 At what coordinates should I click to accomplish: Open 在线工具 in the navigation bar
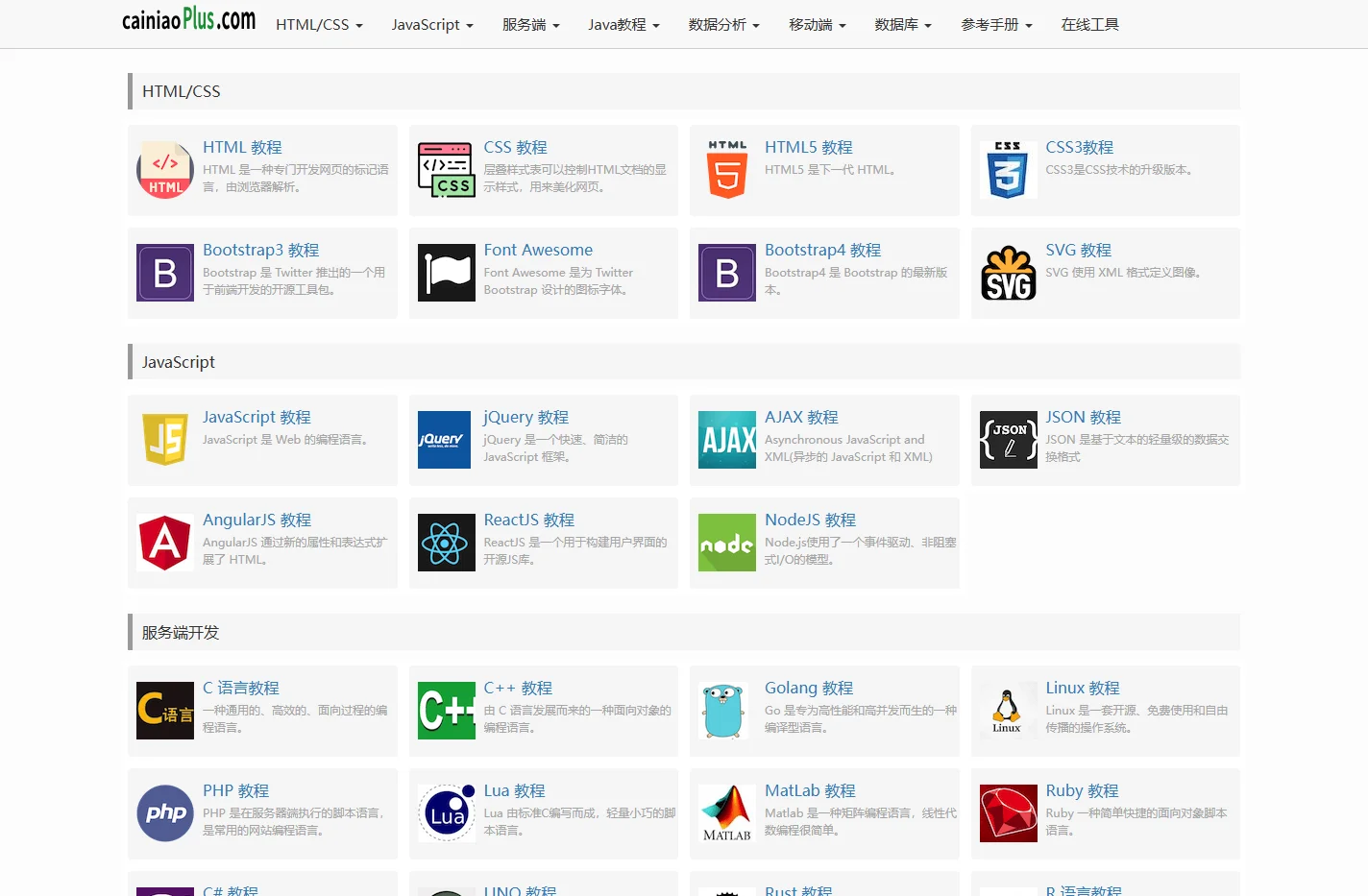pos(1089,25)
